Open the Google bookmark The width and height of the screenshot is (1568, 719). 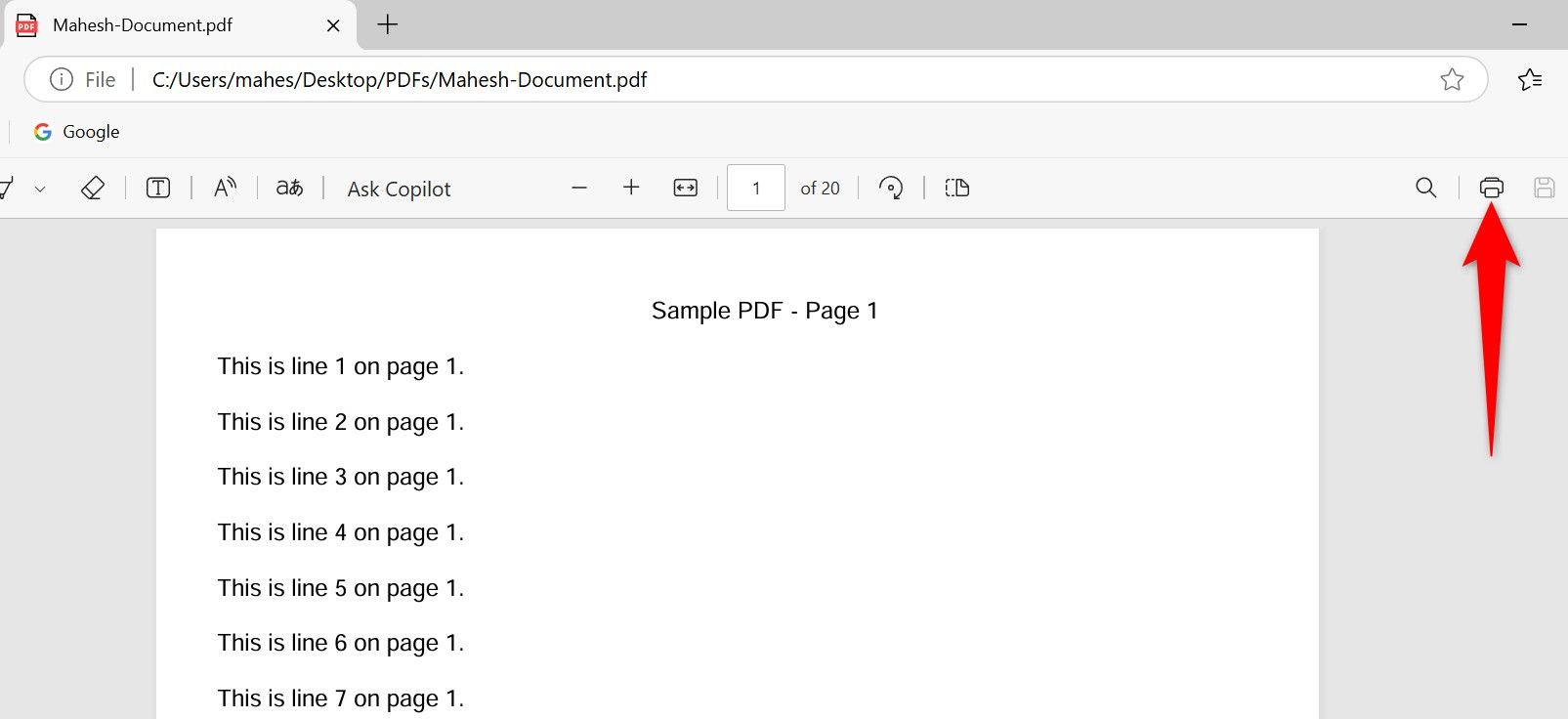pyautogui.click(x=76, y=132)
